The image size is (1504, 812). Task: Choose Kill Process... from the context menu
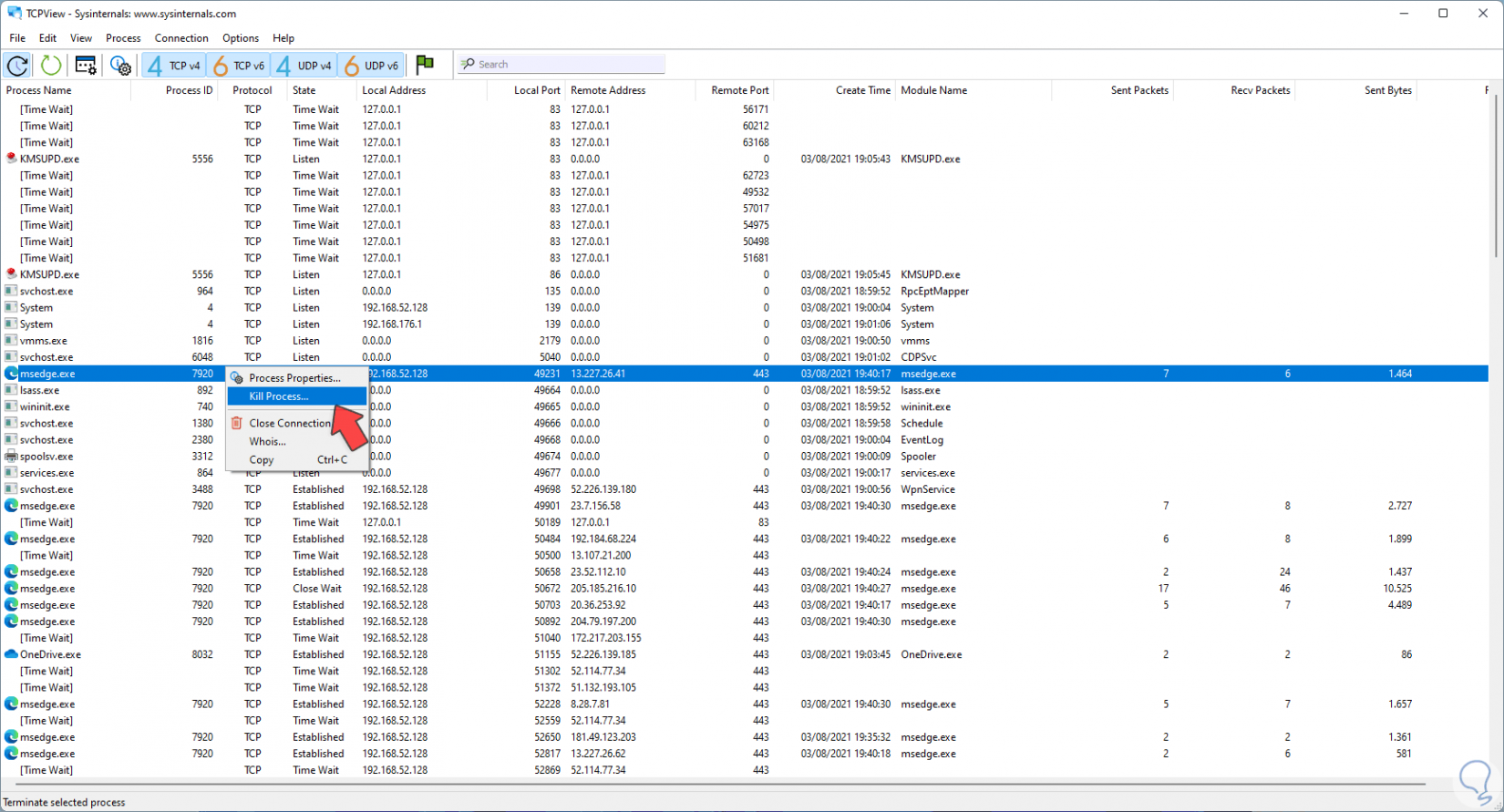[296, 396]
